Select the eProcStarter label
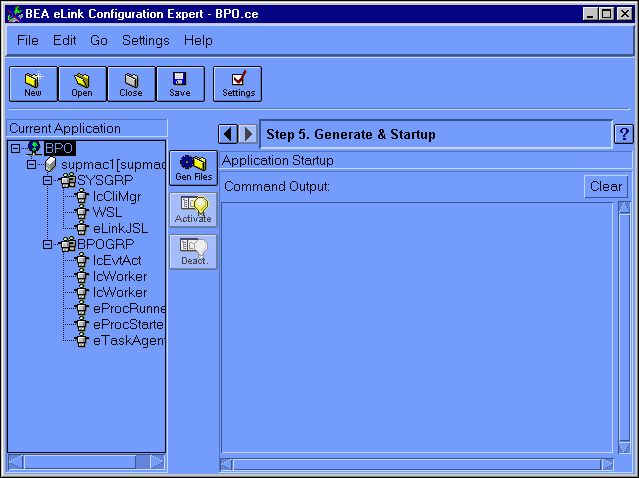 pos(128,324)
